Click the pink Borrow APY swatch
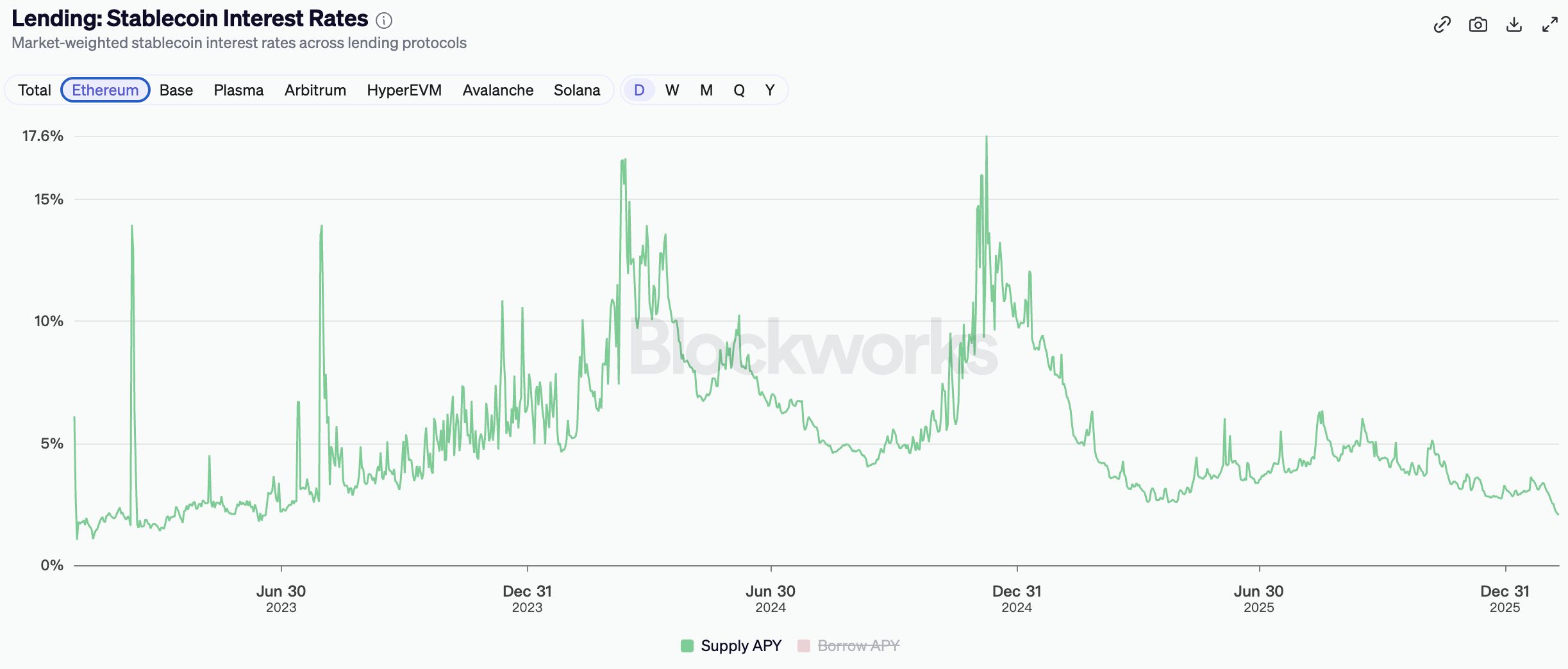This screenshot has width=1568, height=669. pyautogui.click(x=804, y=645)
